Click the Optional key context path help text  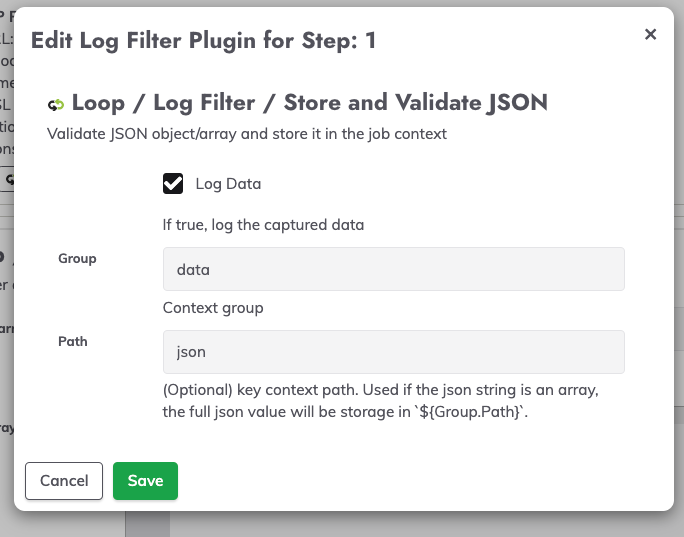point(380,390)
